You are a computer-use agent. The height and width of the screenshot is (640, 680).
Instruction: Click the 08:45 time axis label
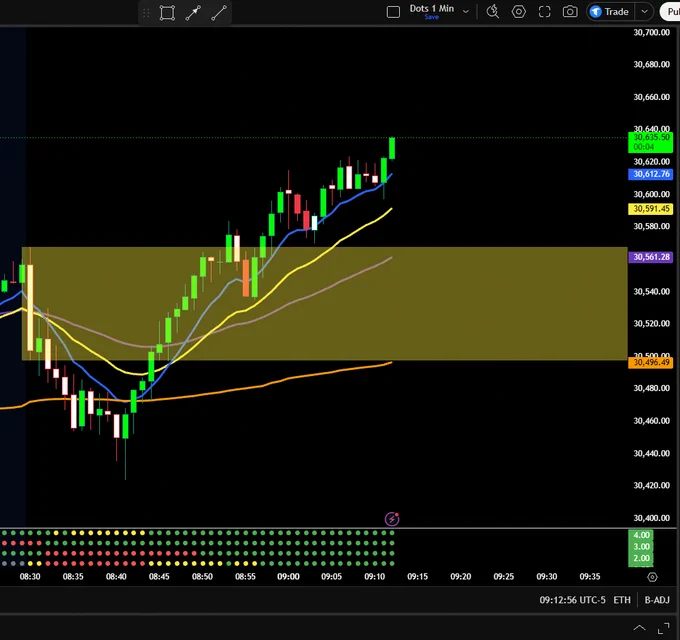(159, 577)
